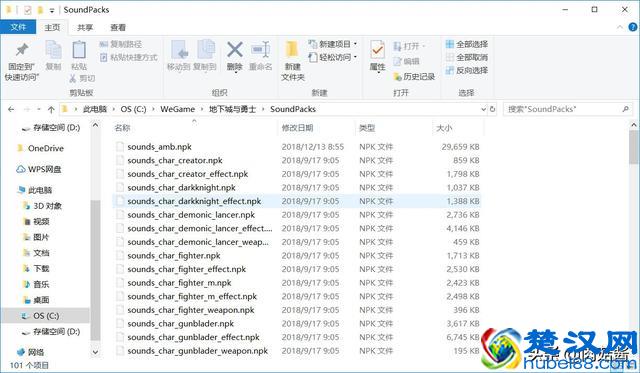Viewport: 640px width, 373px height.
Task: Open the Move to tool
Action: click(179, 55)
